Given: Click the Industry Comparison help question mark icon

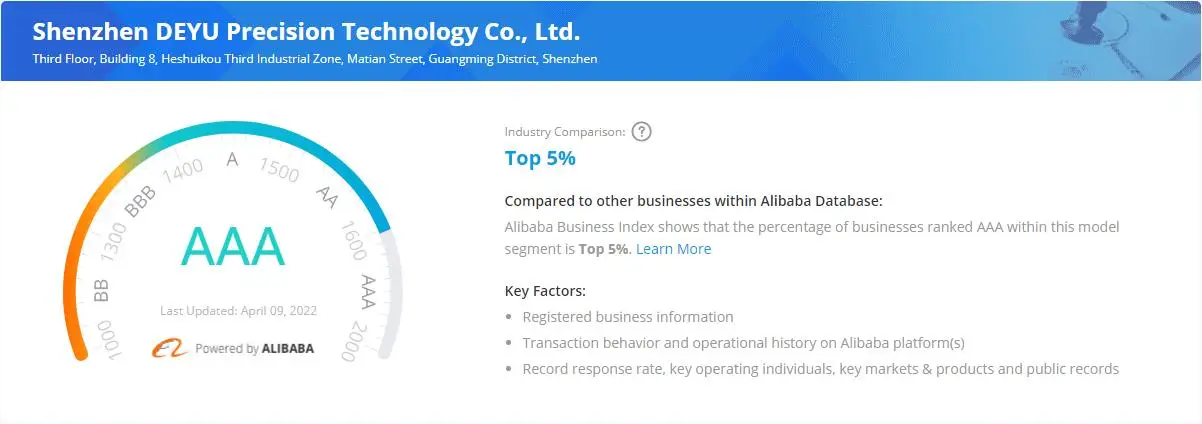Looking at the screenshot, I should click(x=642, y=132).
